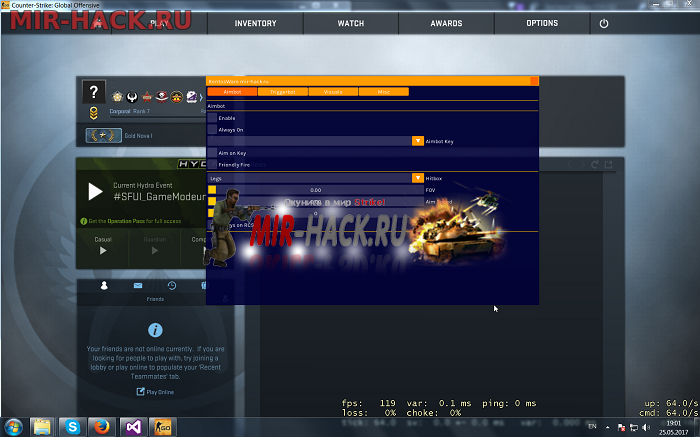
Task: Click the player avatar question mark
Action: point(93,92)
